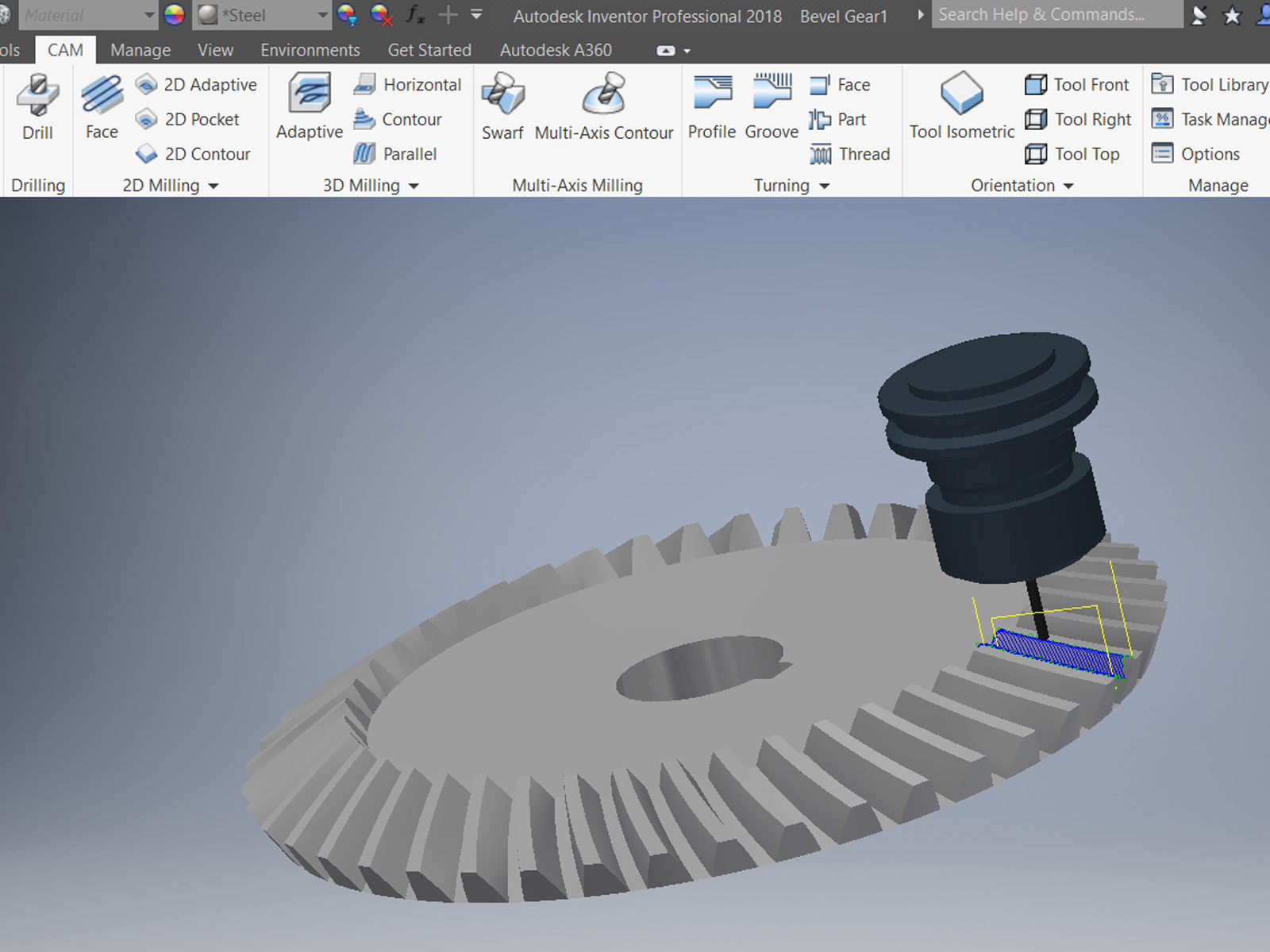Expand the 2D Milling panel dropdown
The width and height of the screenshot is (1270, 952).
[213, 186]
